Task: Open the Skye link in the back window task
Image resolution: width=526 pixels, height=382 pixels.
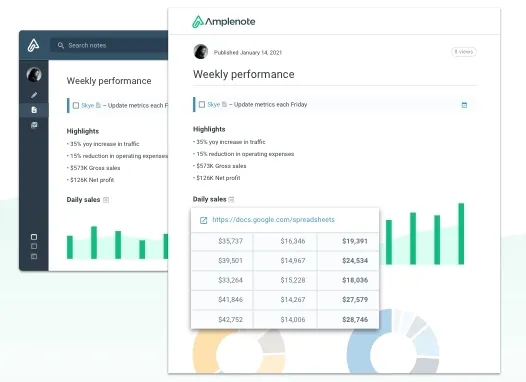Action: (x=88, y=105)
